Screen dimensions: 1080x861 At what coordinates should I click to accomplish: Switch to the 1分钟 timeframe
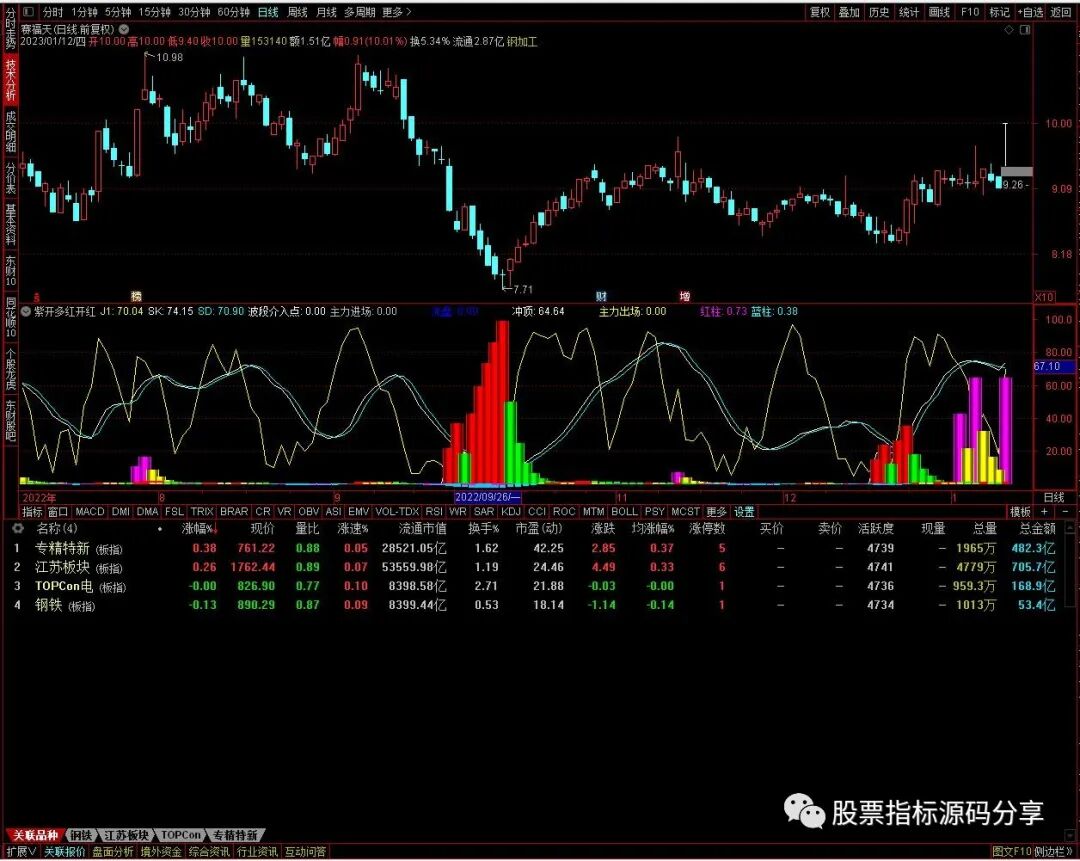[84, 12]
